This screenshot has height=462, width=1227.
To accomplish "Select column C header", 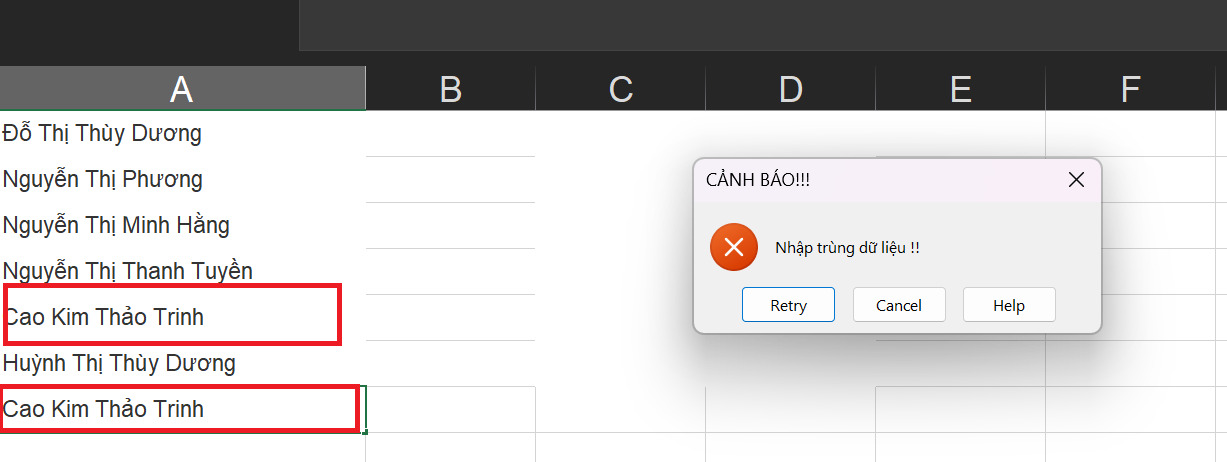I will tap(620, 89).
